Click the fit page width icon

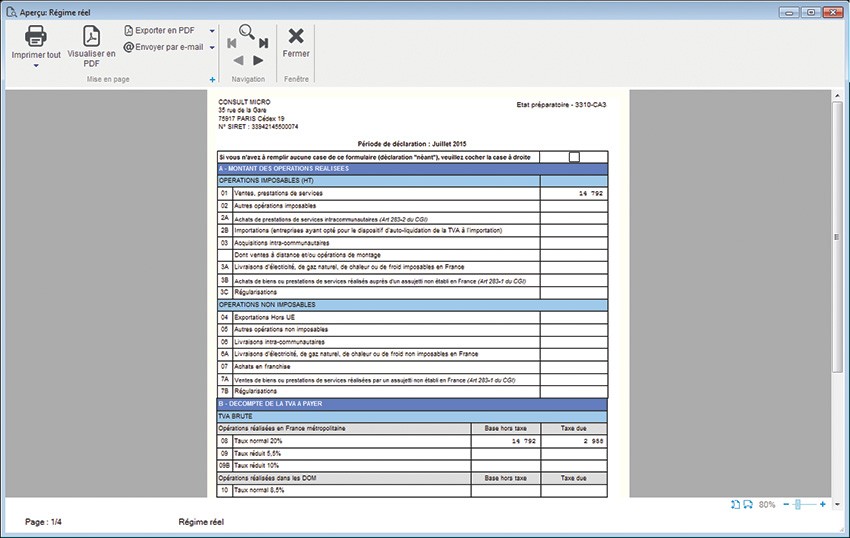(x=748, y=505)
